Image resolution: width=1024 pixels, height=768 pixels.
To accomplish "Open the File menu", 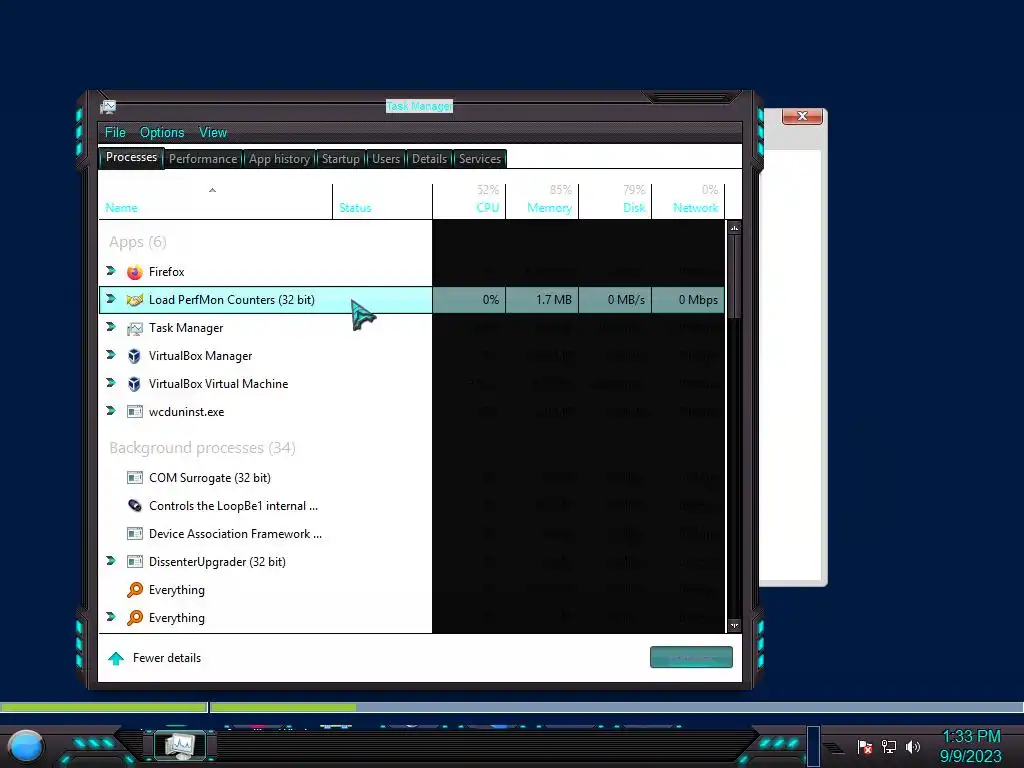I will [116, 133].
